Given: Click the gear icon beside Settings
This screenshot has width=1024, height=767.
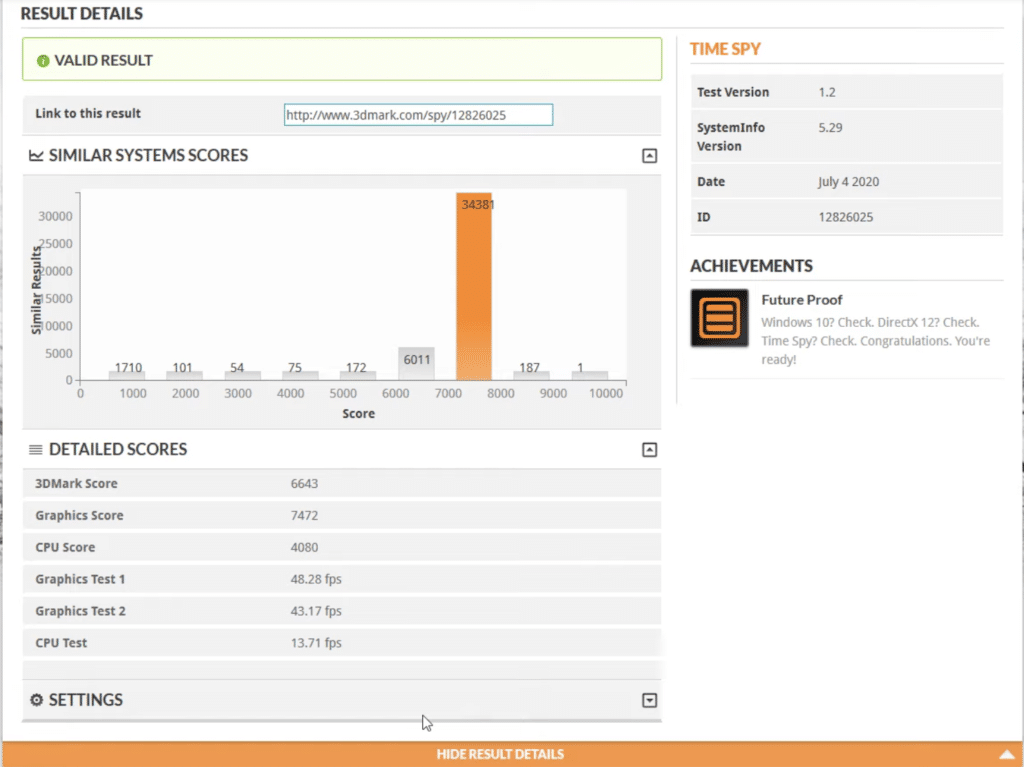Looking at the screenshot, I should coord(36,700).
